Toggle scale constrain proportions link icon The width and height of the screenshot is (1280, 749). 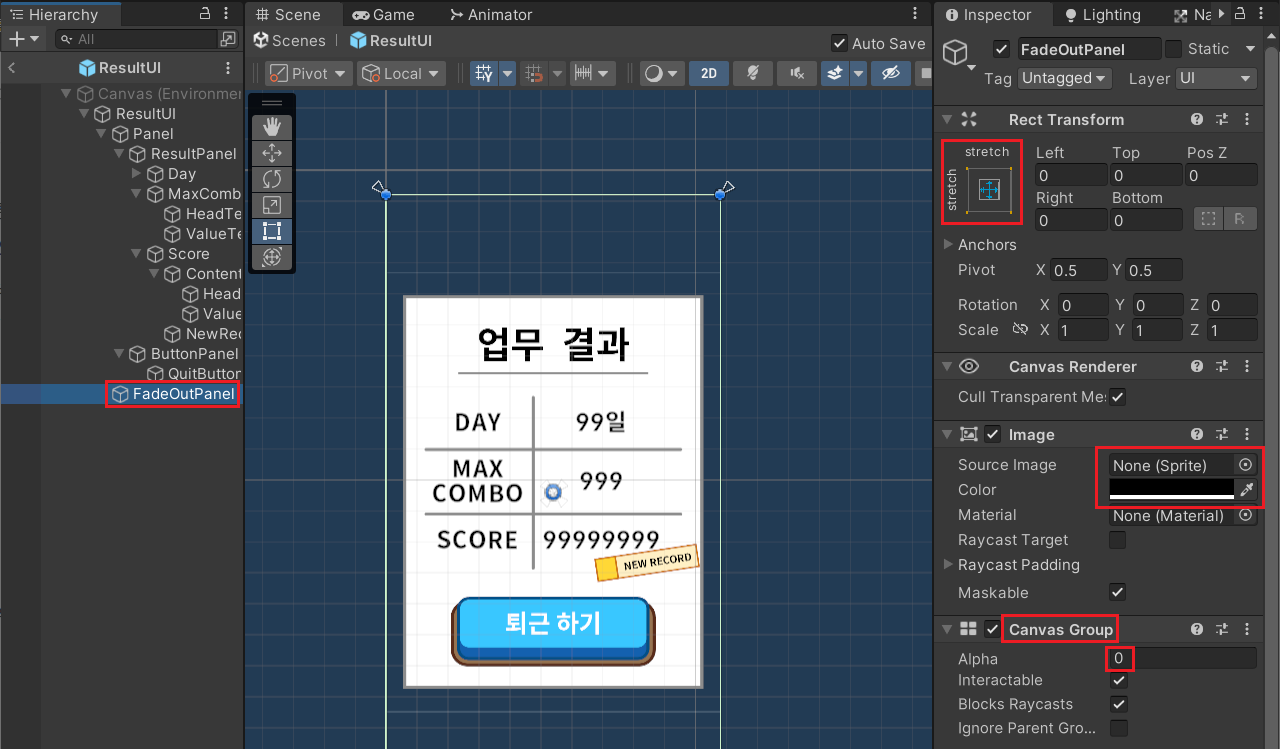1020,329
